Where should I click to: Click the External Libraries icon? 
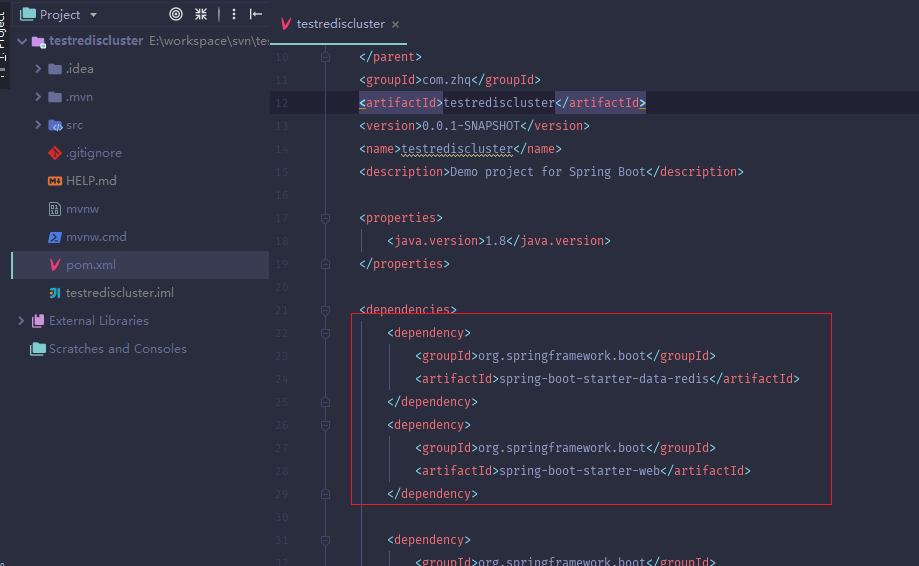[x=38, y=320]
